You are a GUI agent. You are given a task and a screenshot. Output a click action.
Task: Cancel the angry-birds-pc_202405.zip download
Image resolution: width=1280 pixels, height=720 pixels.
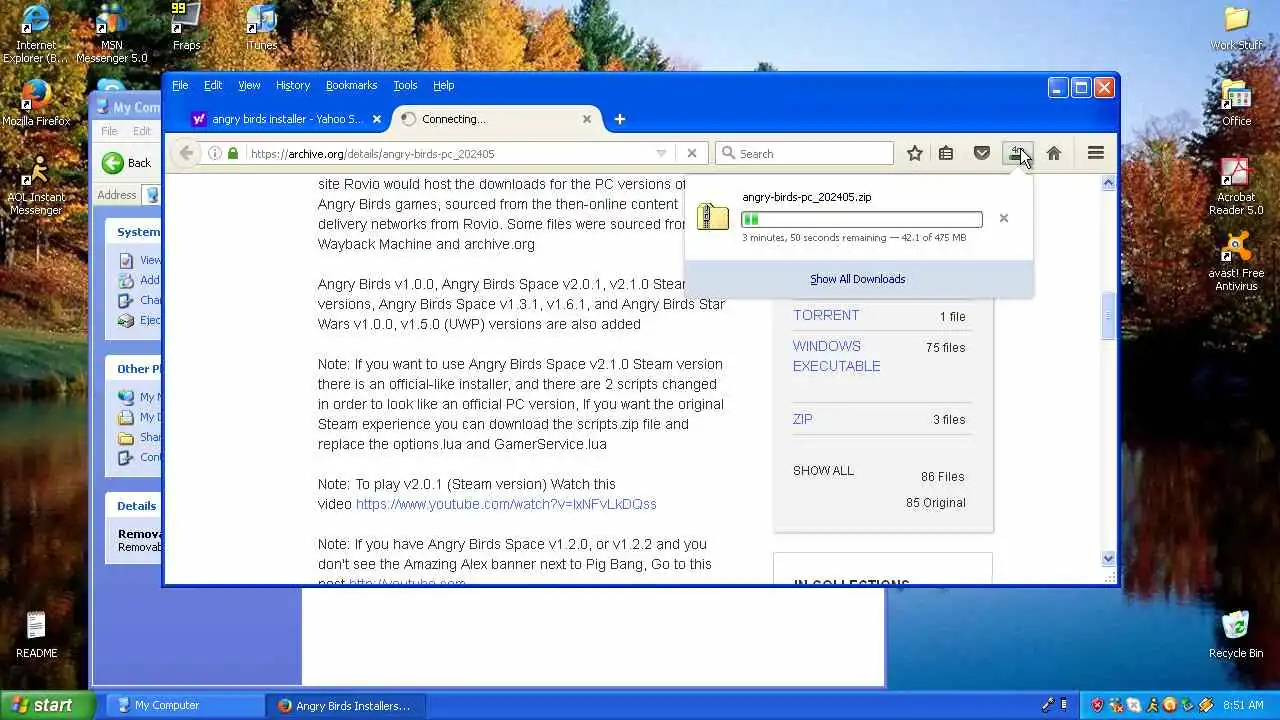click(x=1004, y=218)
